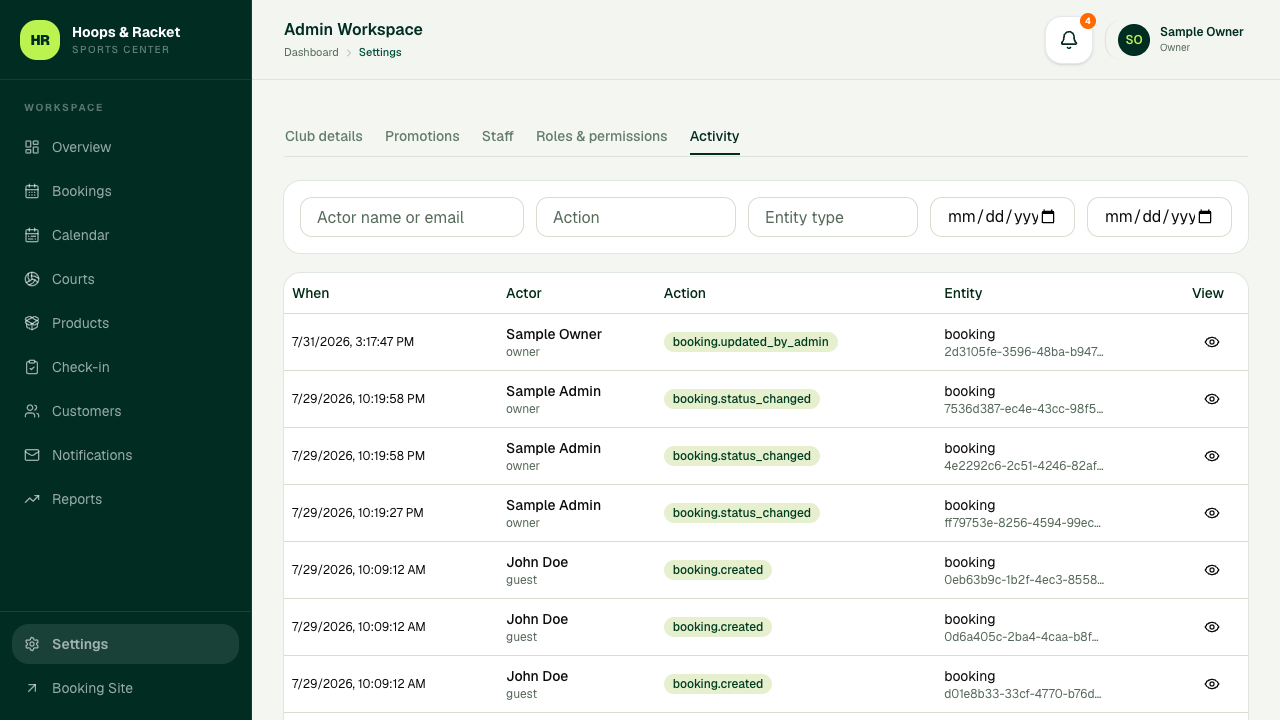This screenshot has width=1280, height=720.
Task: Select the Activity tab
Action: pyautogui.click(x=715, y=136)
